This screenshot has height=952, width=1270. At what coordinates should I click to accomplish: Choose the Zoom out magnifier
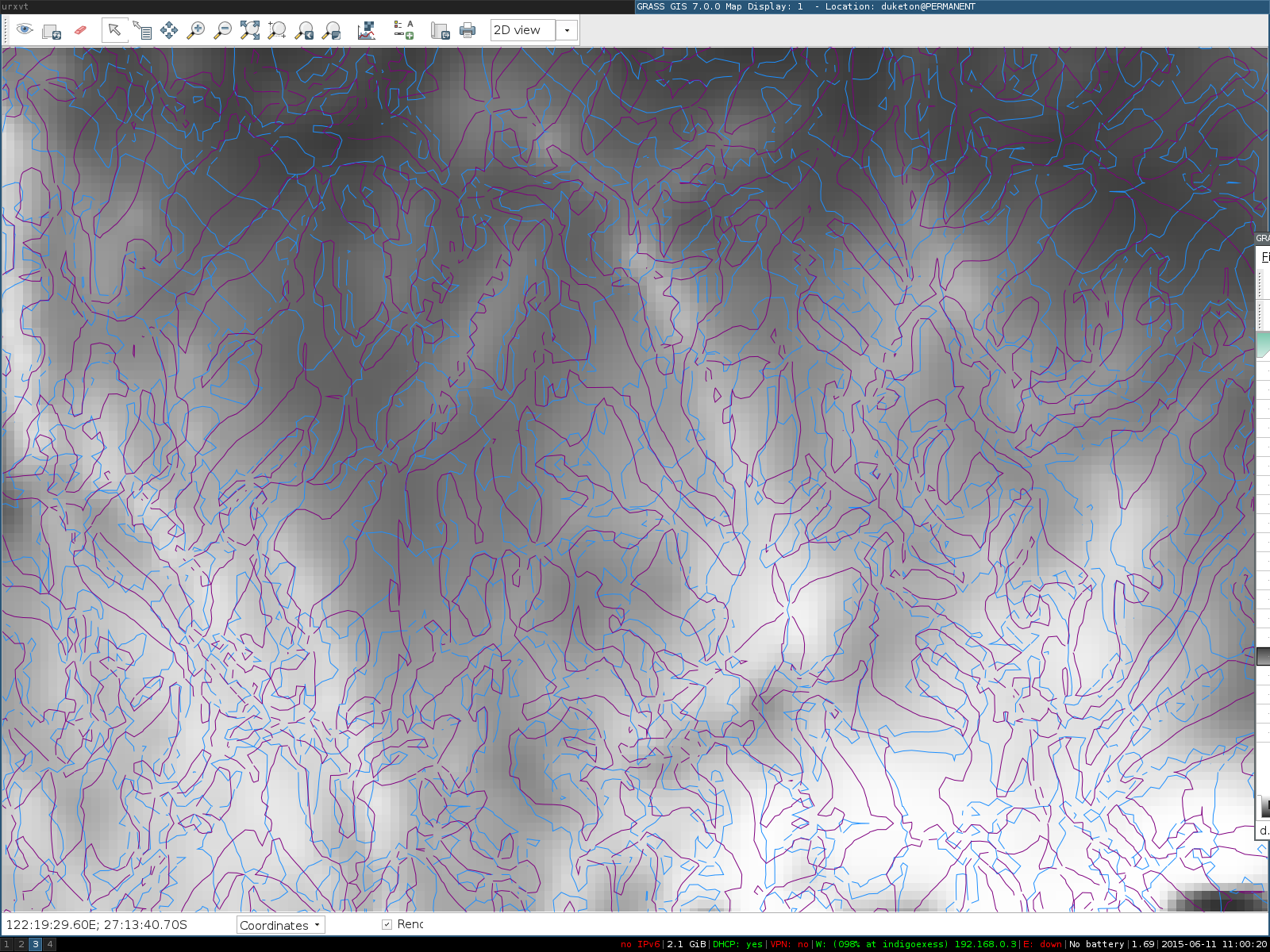223,30
